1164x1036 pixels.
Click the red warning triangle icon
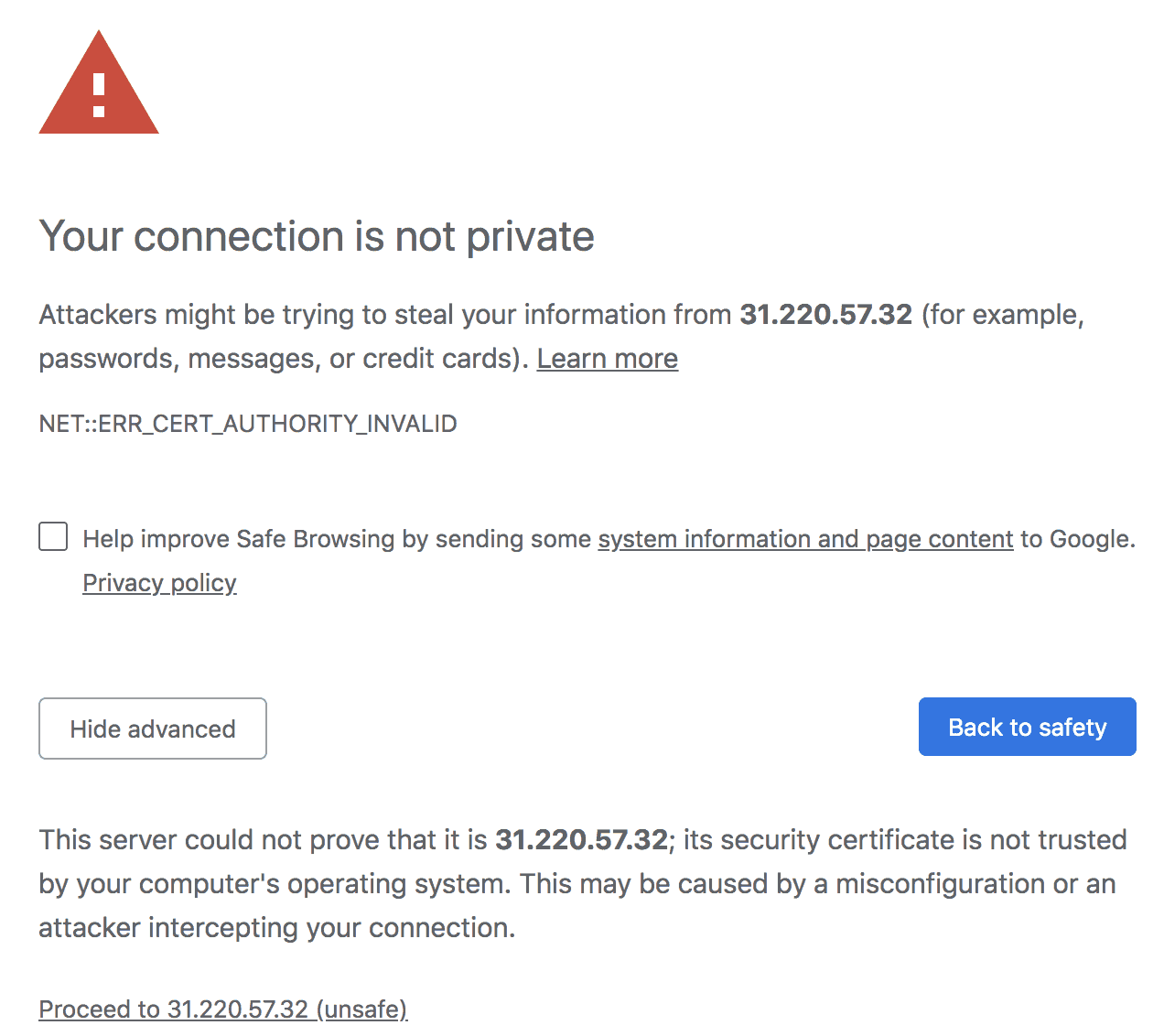coord(99,84)
